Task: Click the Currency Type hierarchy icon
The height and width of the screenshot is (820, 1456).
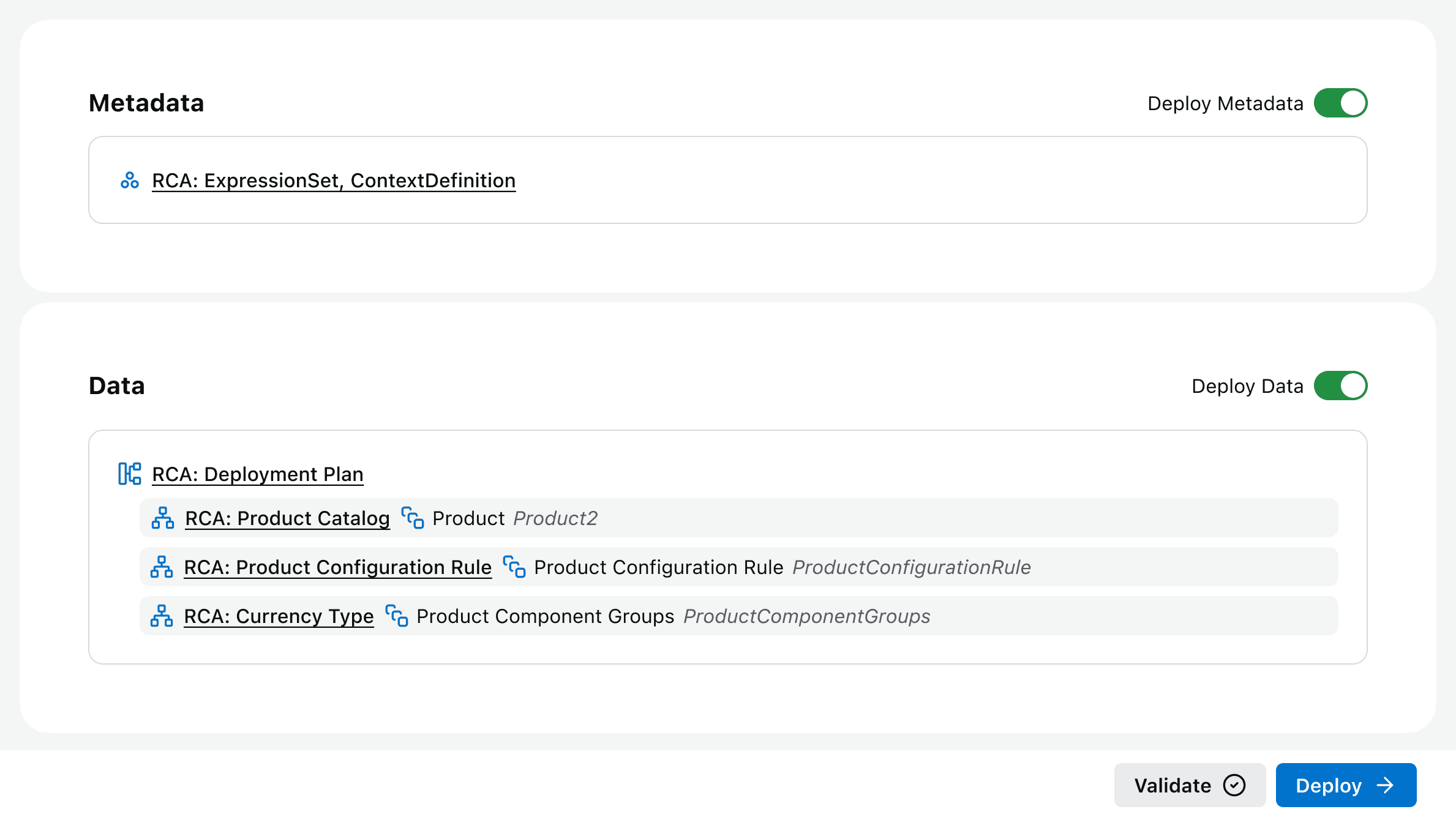Action: (162, 616)
